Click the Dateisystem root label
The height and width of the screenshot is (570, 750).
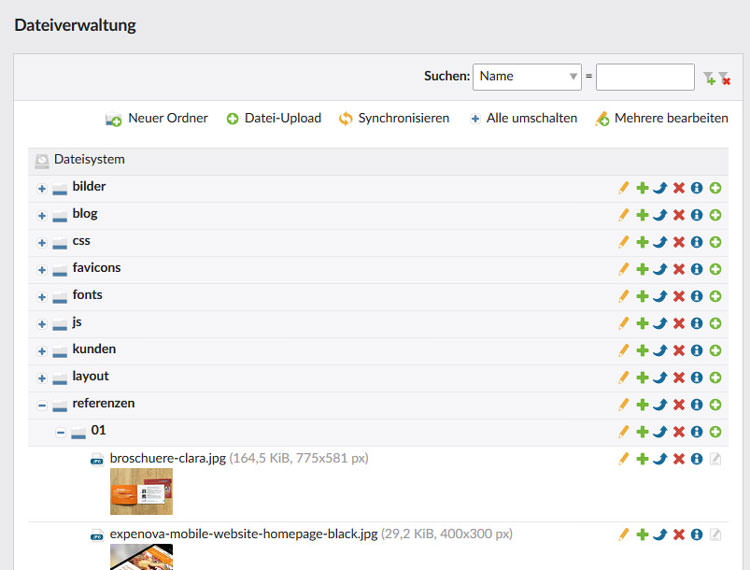89,159
